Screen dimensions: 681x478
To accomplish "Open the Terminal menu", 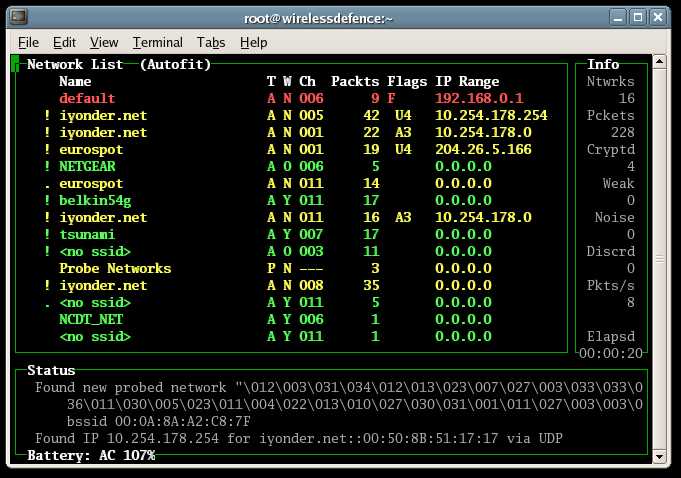I will coord(158,43).
